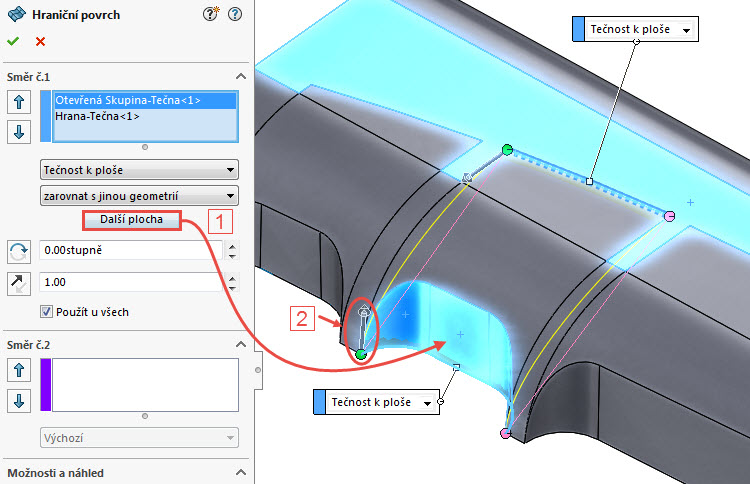Grab Směr č.1 list resize handle dot
Image resolution: width=750 pixels, height=484 pixels.
[x=145, y=147]
